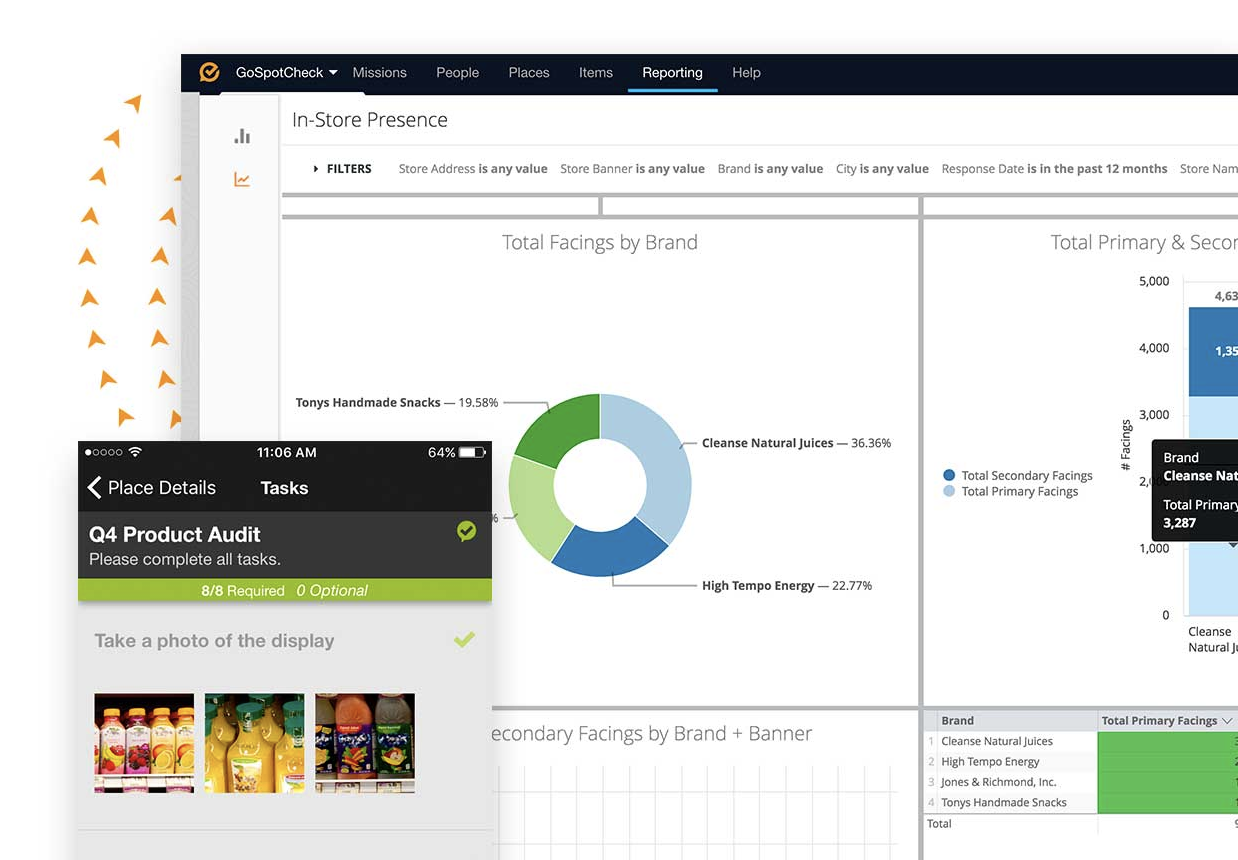This screenshot has height=860, width=1238.
Task: Toggle the Total Primary Facings legend item
Action: pos(1011,491)
